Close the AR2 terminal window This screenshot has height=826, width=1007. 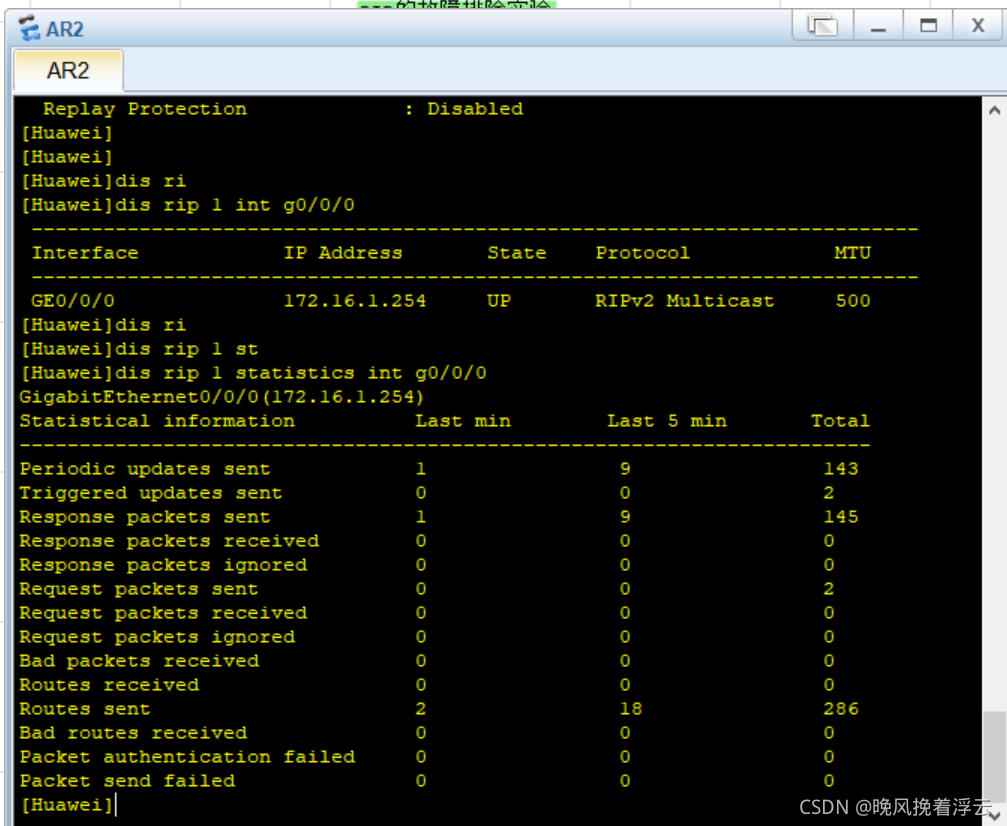tap(977, 26)
